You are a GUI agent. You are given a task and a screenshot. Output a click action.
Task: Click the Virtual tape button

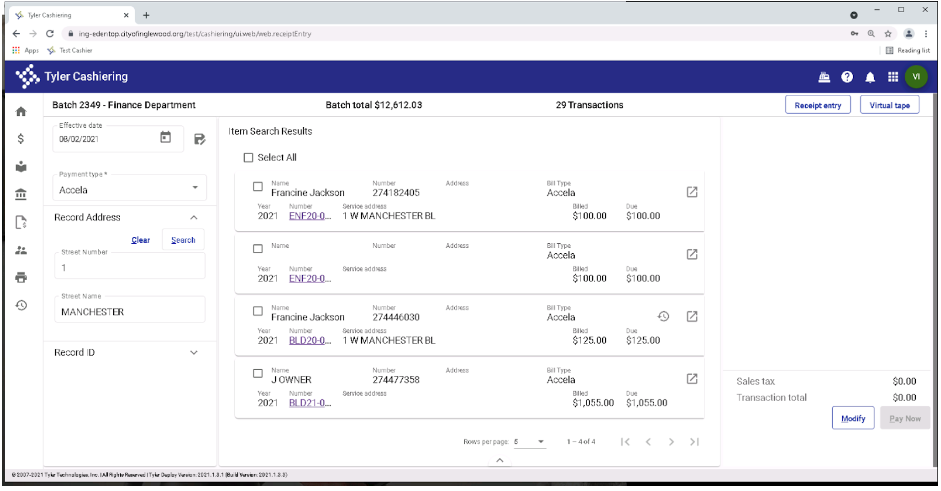[x=890, y=105]
